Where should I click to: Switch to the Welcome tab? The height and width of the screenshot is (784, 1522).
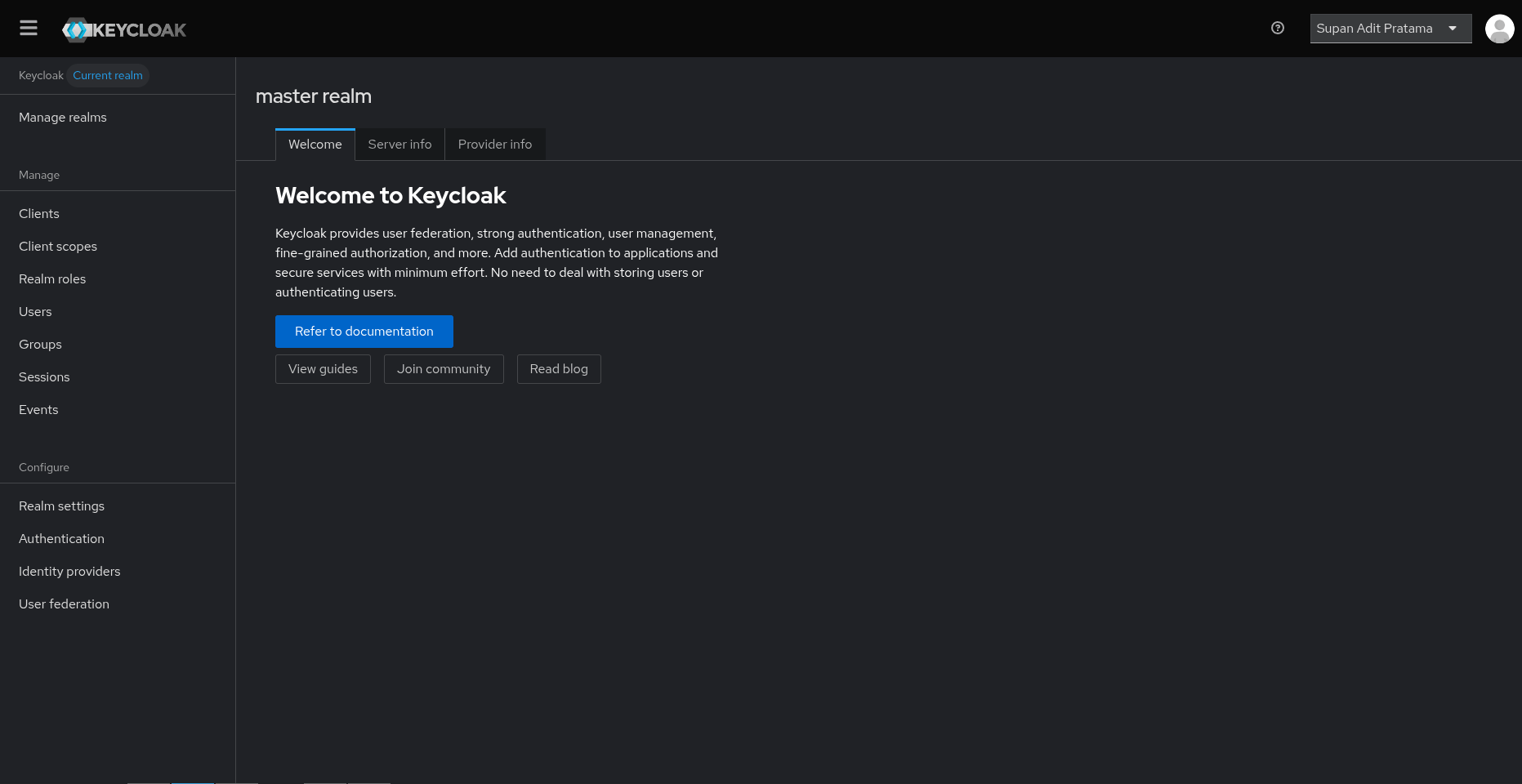315,145
